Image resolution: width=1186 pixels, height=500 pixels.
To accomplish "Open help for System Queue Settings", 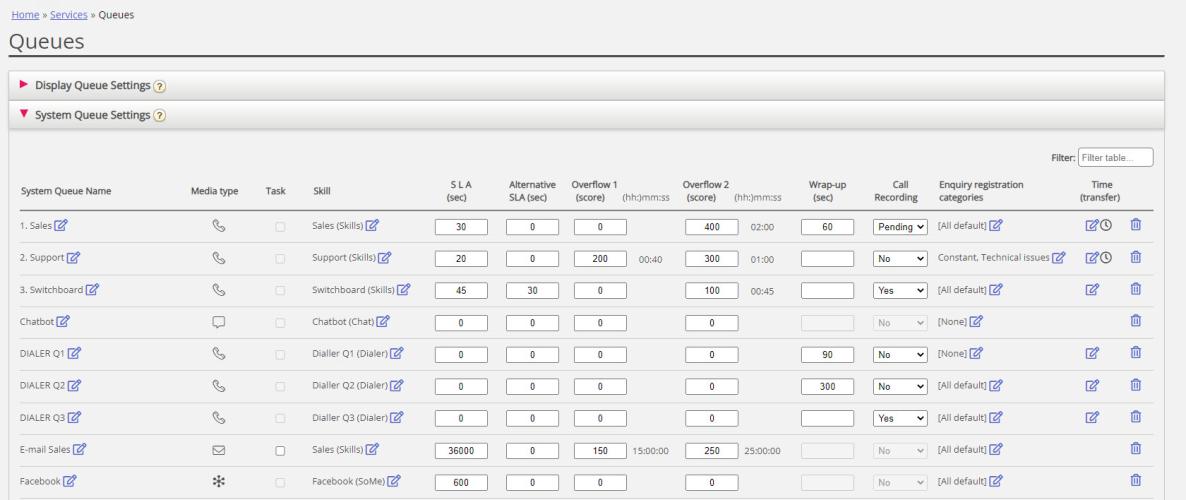I will point(160,116).
